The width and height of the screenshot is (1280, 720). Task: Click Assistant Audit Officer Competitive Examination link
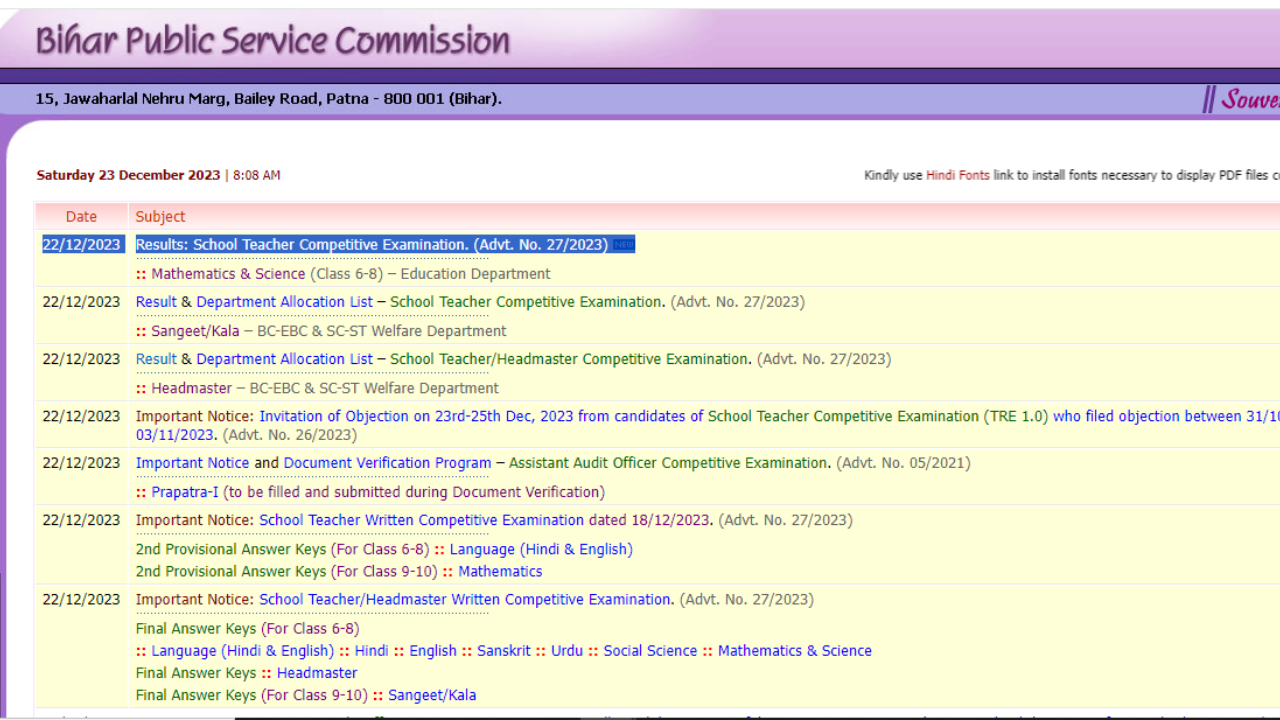pos(669,463)
